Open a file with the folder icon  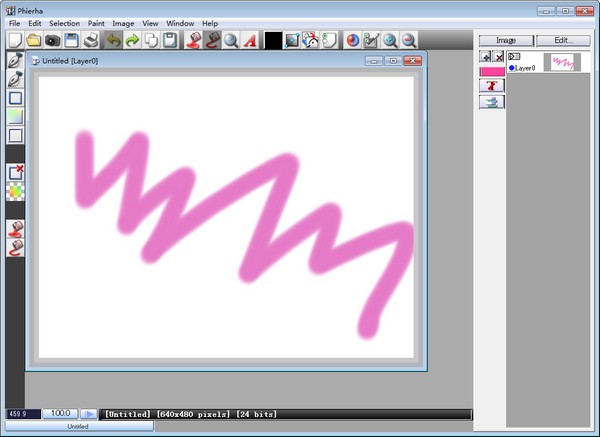(33, 41)
